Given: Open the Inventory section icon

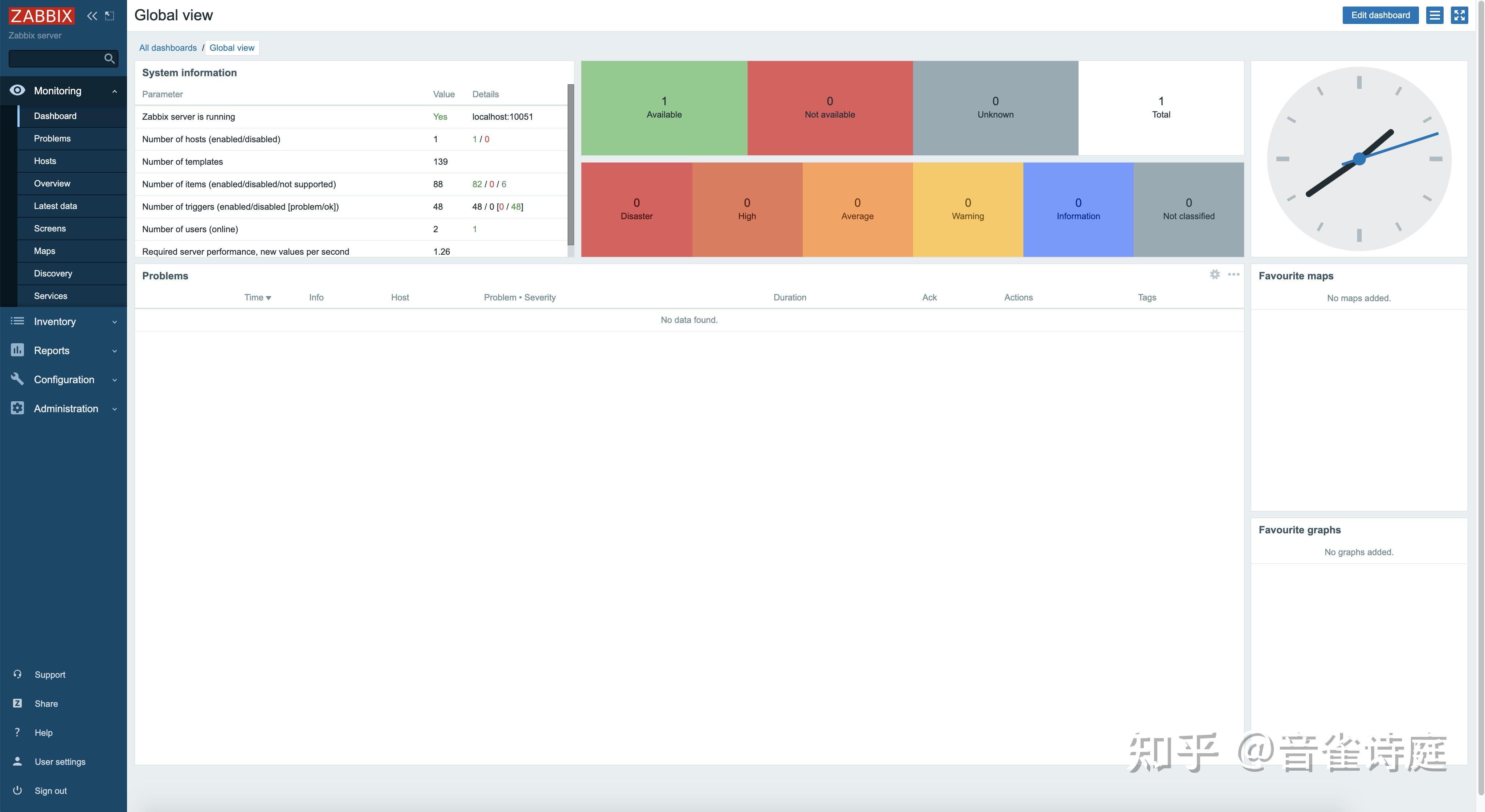Looking at the screenshot, I should [x=17, y=321].
